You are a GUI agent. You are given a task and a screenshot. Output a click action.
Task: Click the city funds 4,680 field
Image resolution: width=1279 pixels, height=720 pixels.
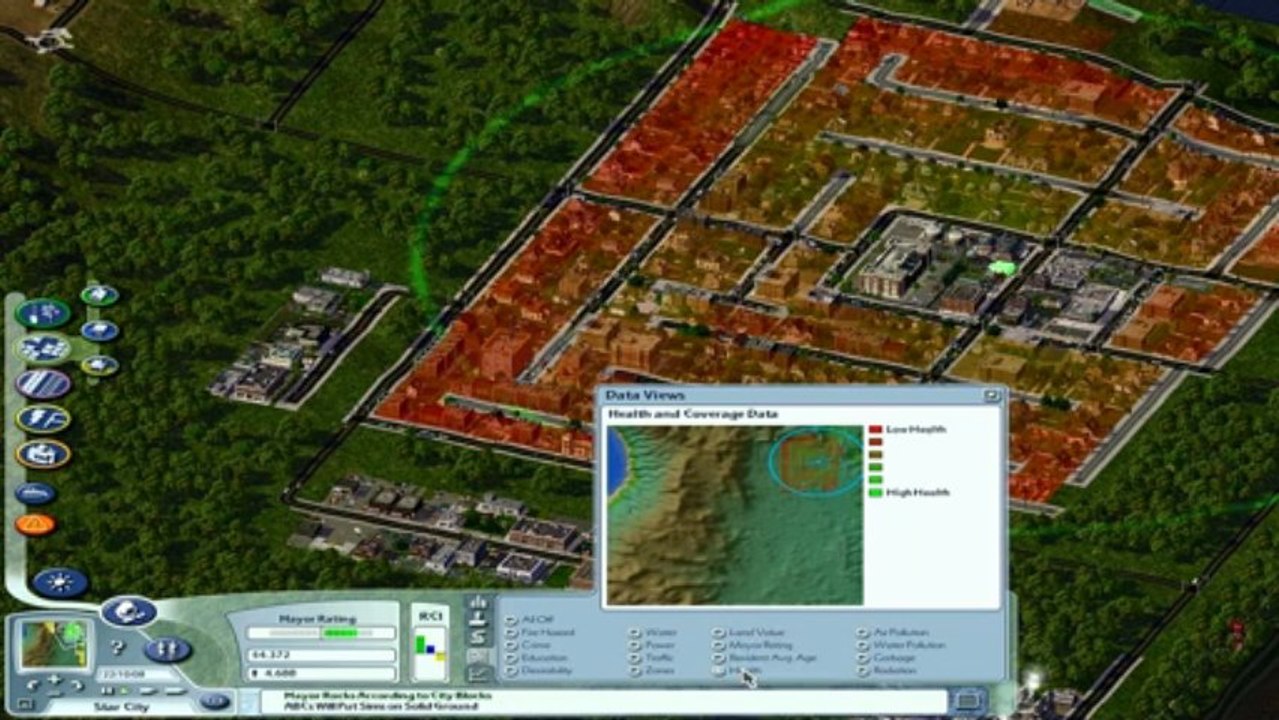pyautogui.click(x=321, y=674)
